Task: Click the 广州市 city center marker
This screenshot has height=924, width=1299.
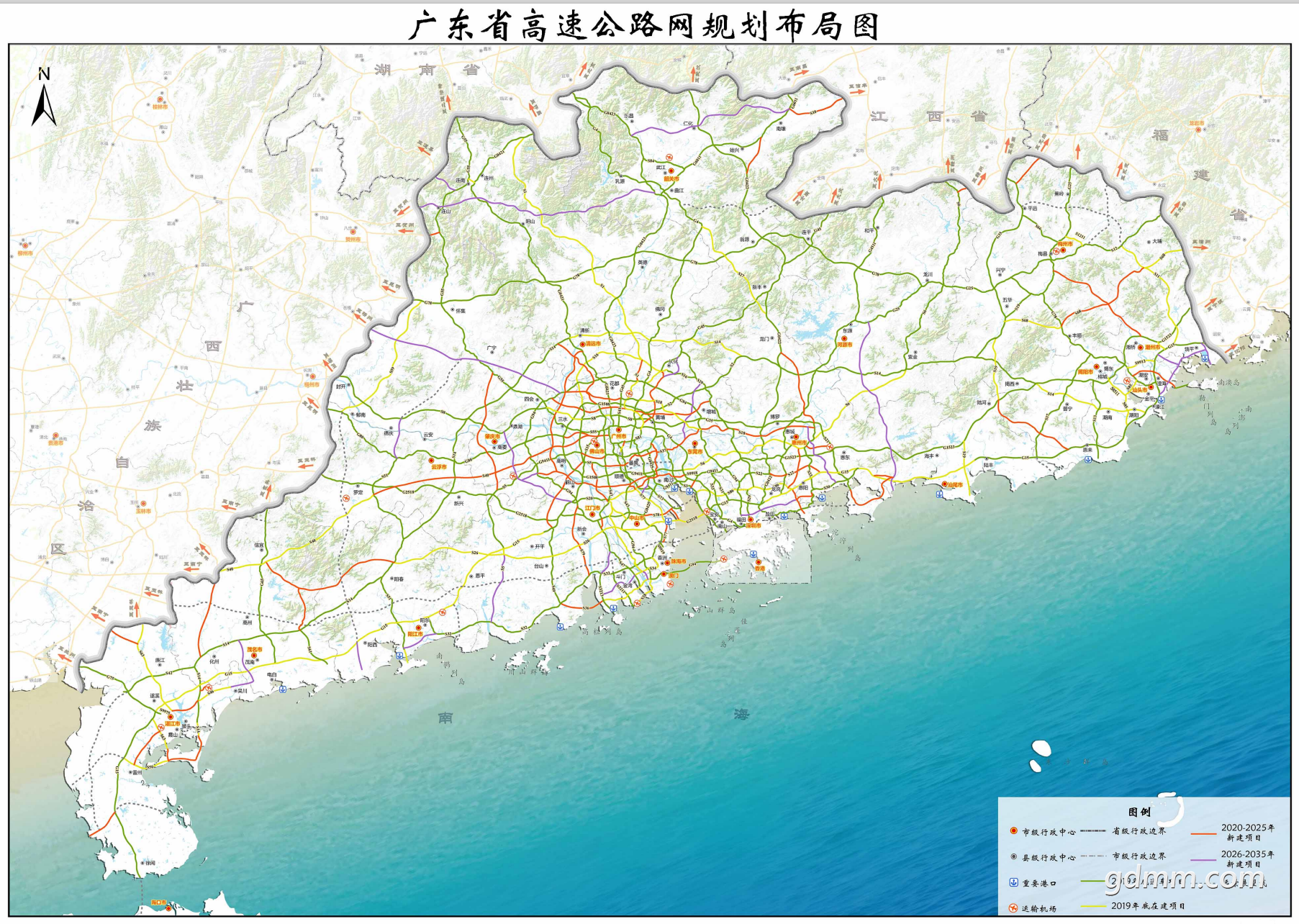Action: coord(618,430)
